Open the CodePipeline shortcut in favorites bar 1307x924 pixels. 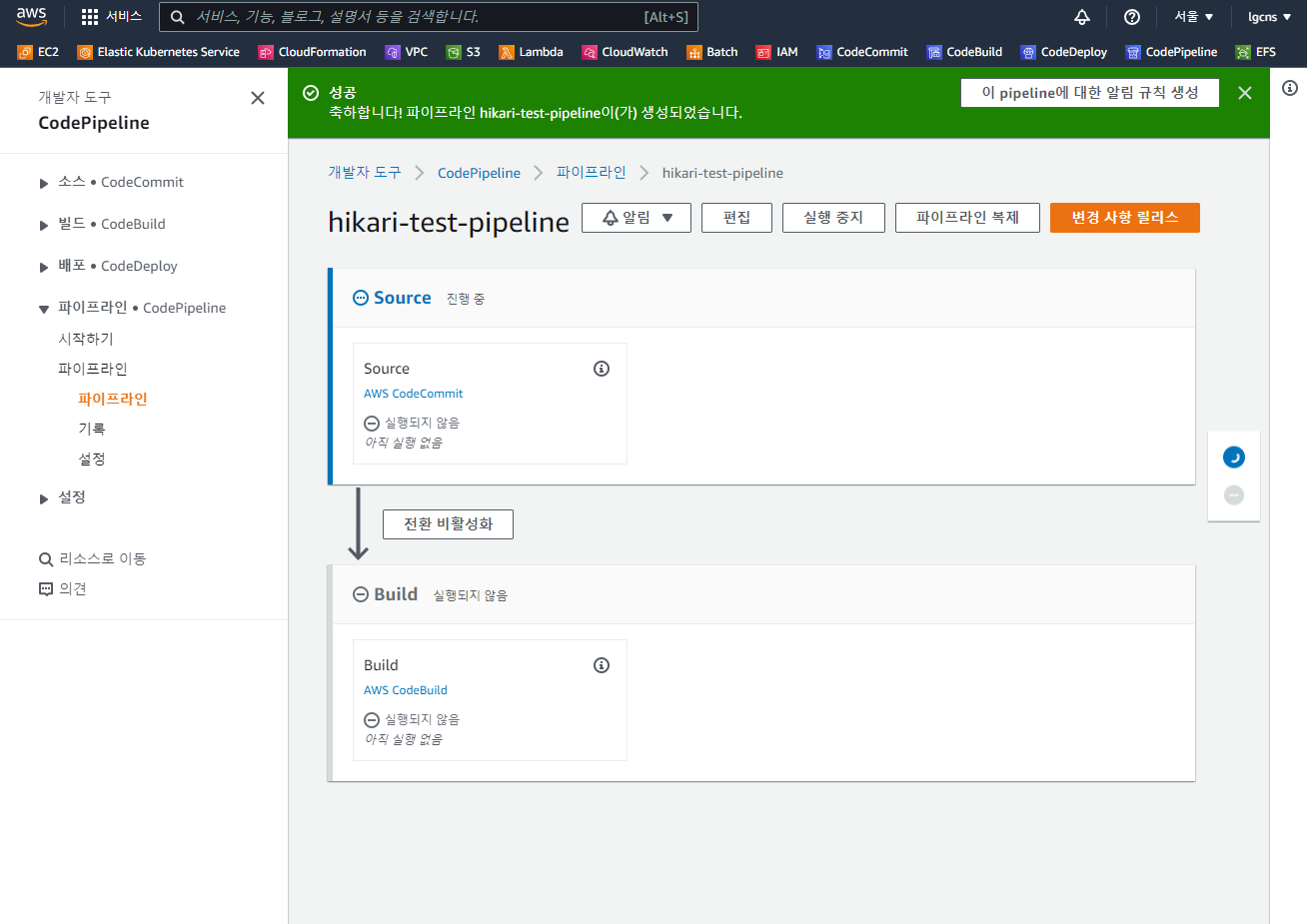[x=1171, y=52]
